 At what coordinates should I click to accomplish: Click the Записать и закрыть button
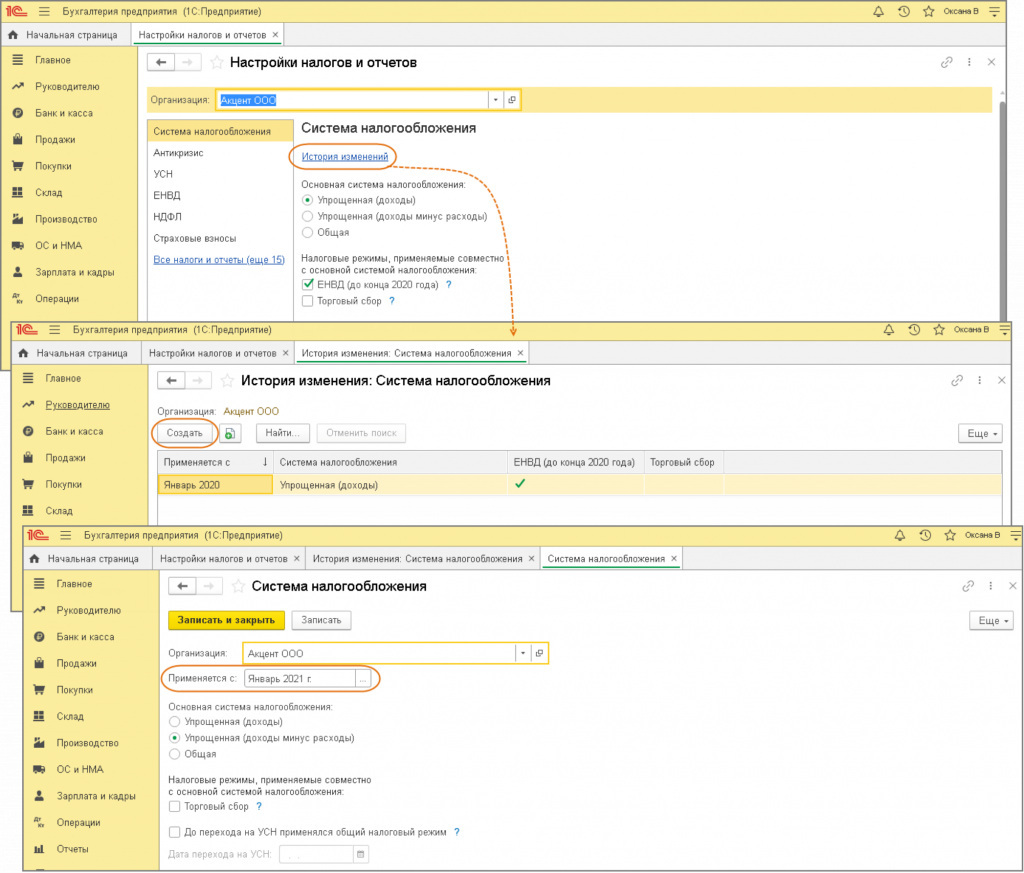click(226, 620)
